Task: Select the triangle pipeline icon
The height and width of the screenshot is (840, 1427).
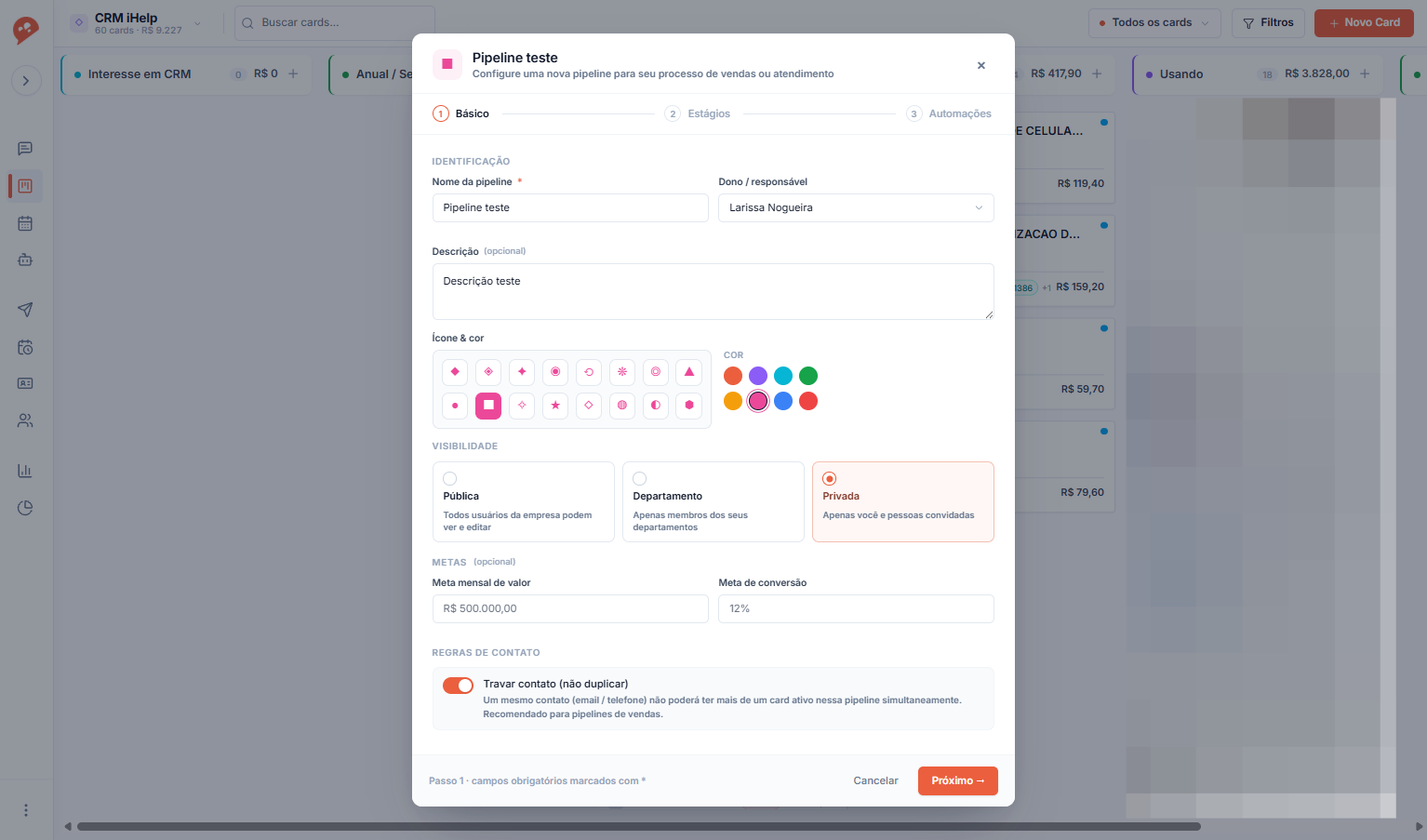Action: click(x=689, y=372)
